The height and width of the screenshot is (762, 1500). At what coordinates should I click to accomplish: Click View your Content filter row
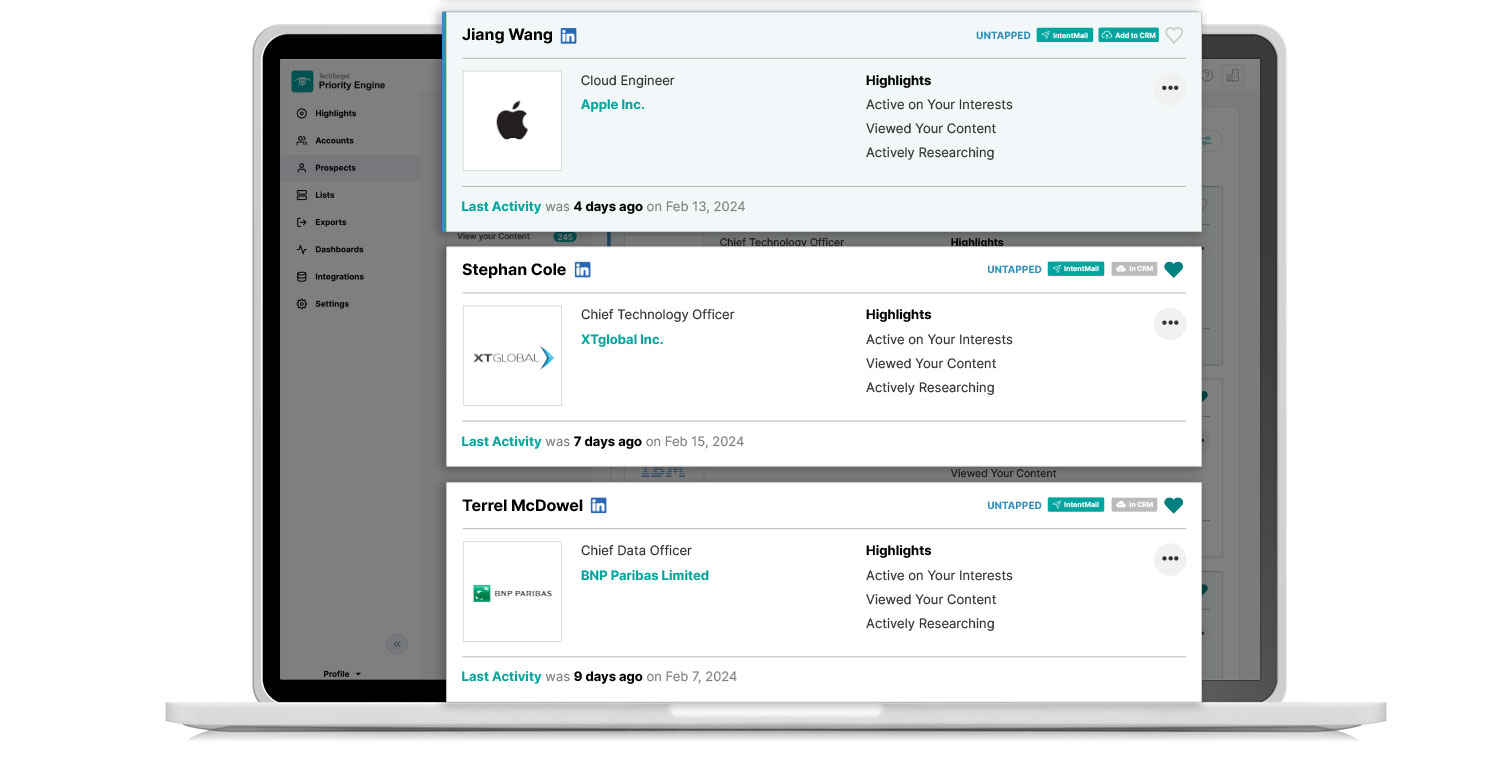click(516, 237)
